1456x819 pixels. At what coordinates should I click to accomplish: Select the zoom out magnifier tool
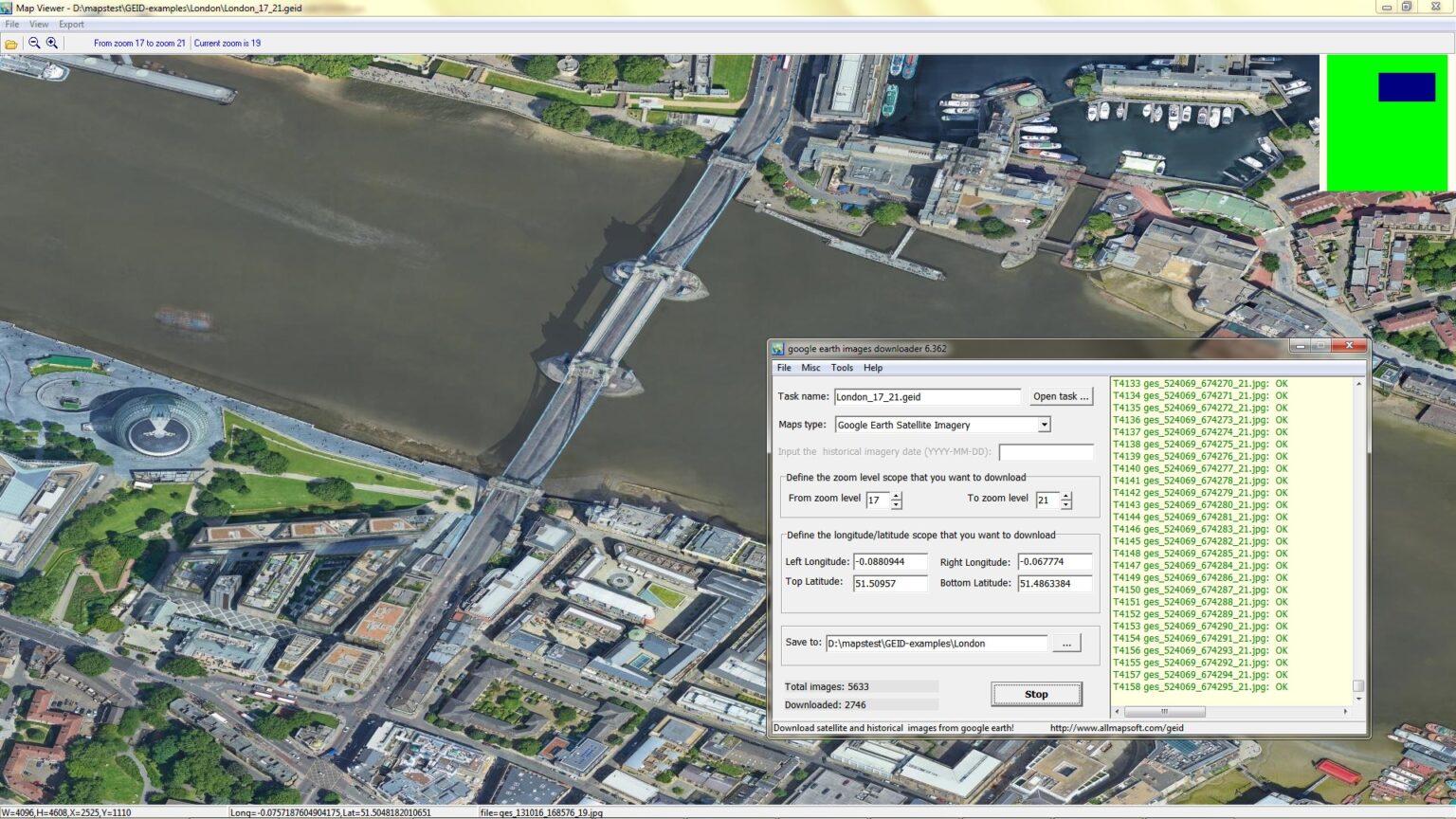(x=34, y=43)
